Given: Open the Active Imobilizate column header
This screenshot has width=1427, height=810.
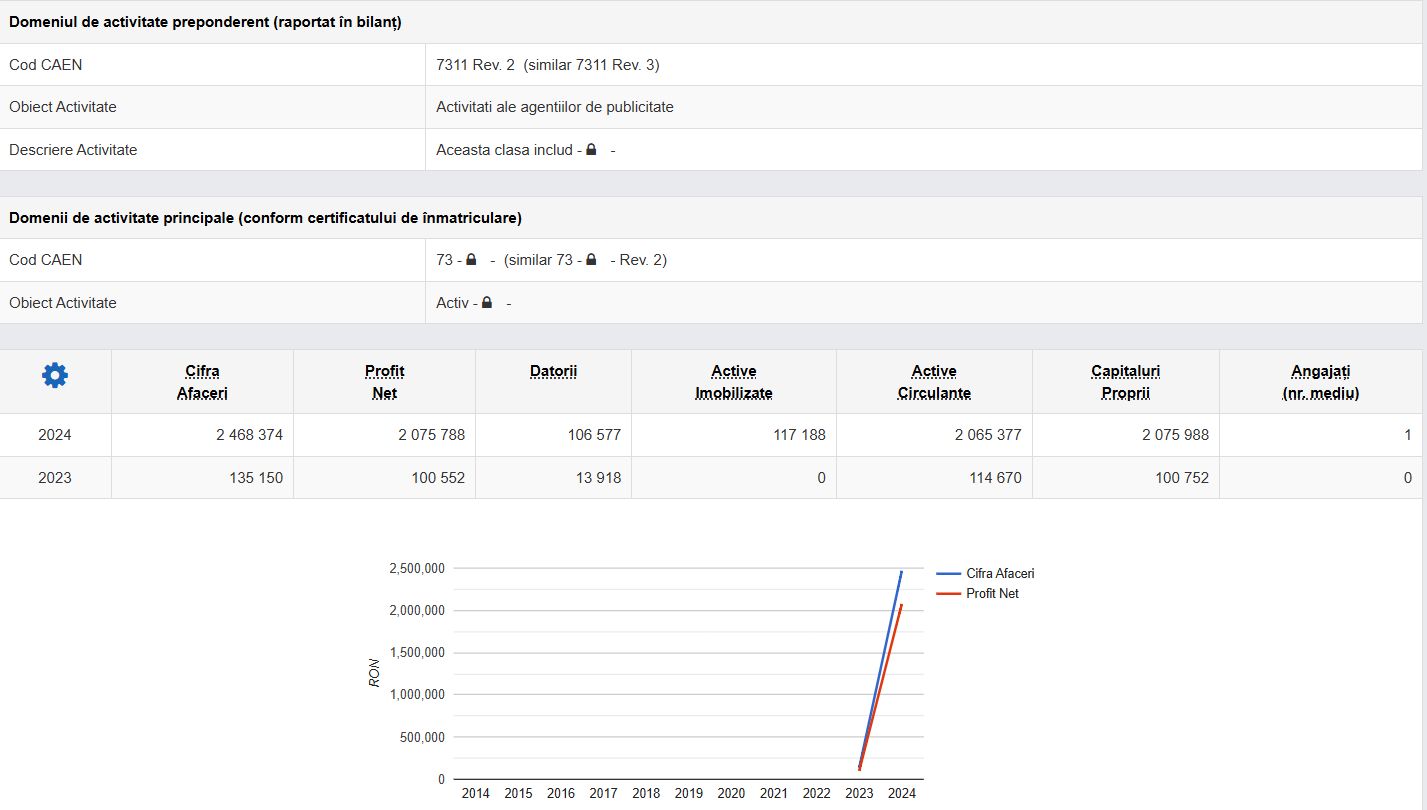Looking at the screenshot, I should click(x=733, y=382).
